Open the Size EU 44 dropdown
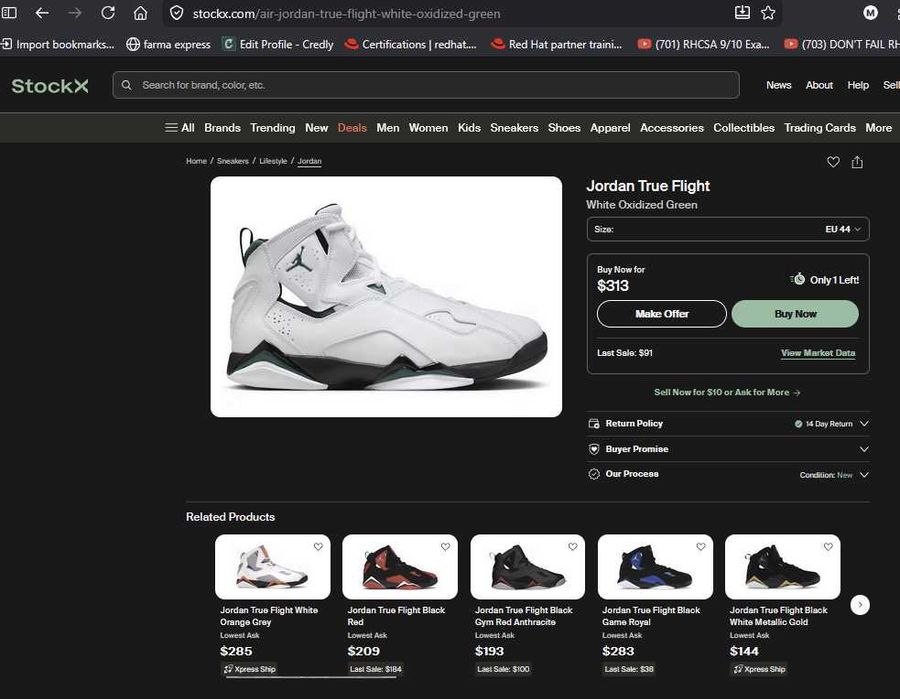The image size is (900, 699). [x=728, y=229]
